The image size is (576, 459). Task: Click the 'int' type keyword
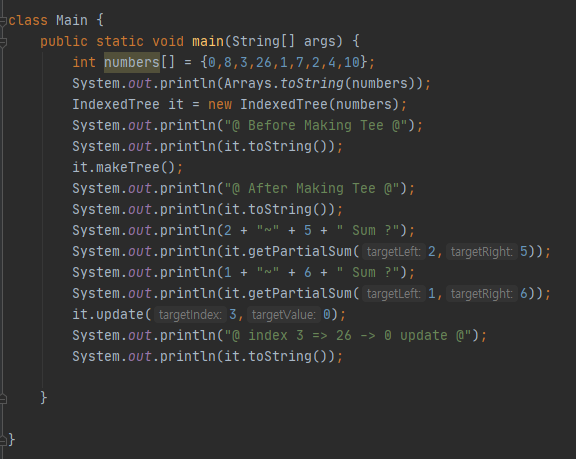pos(84,62)
